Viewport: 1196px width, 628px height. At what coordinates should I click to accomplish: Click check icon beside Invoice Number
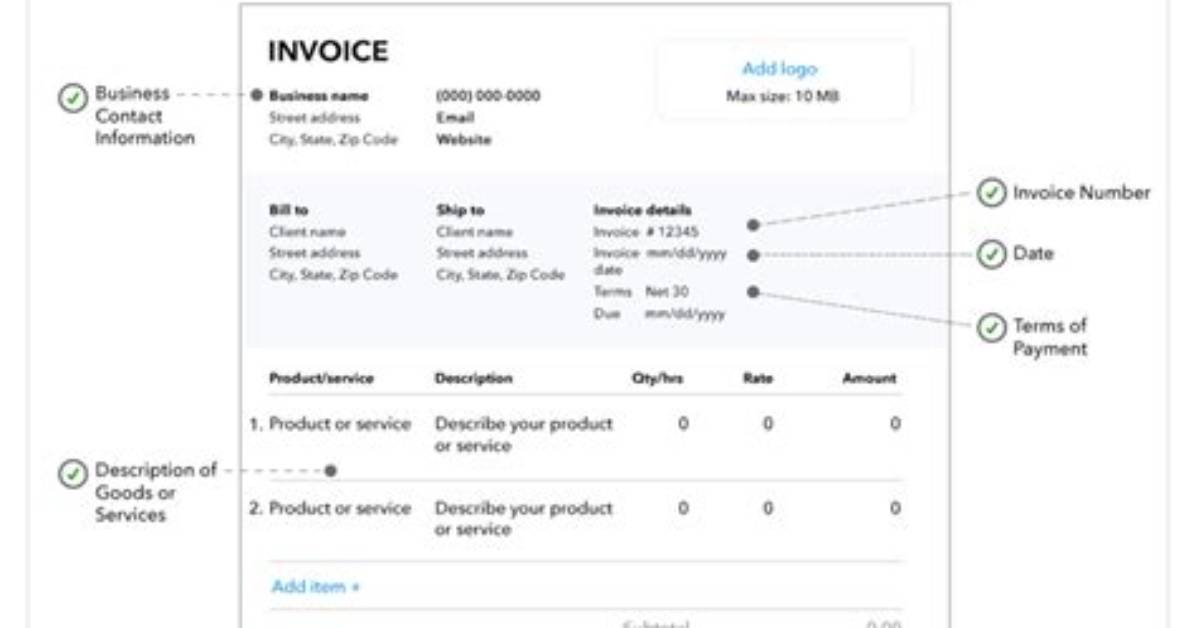coord(992,193)
